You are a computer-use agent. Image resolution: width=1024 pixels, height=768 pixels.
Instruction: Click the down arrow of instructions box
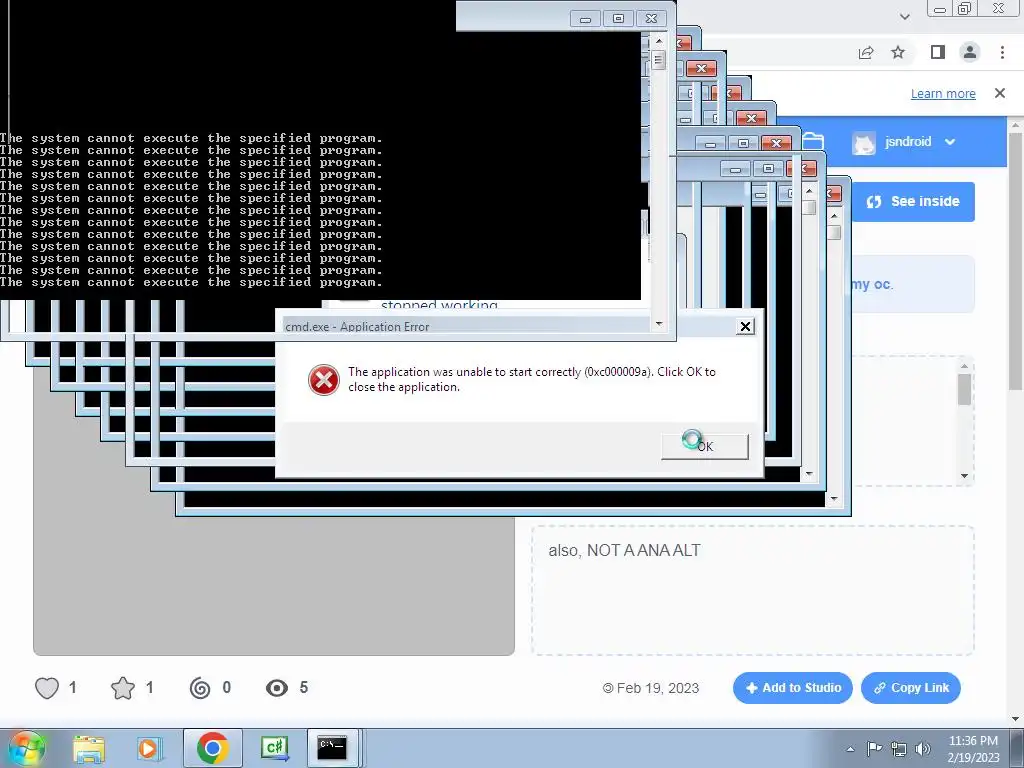(964, 476)
